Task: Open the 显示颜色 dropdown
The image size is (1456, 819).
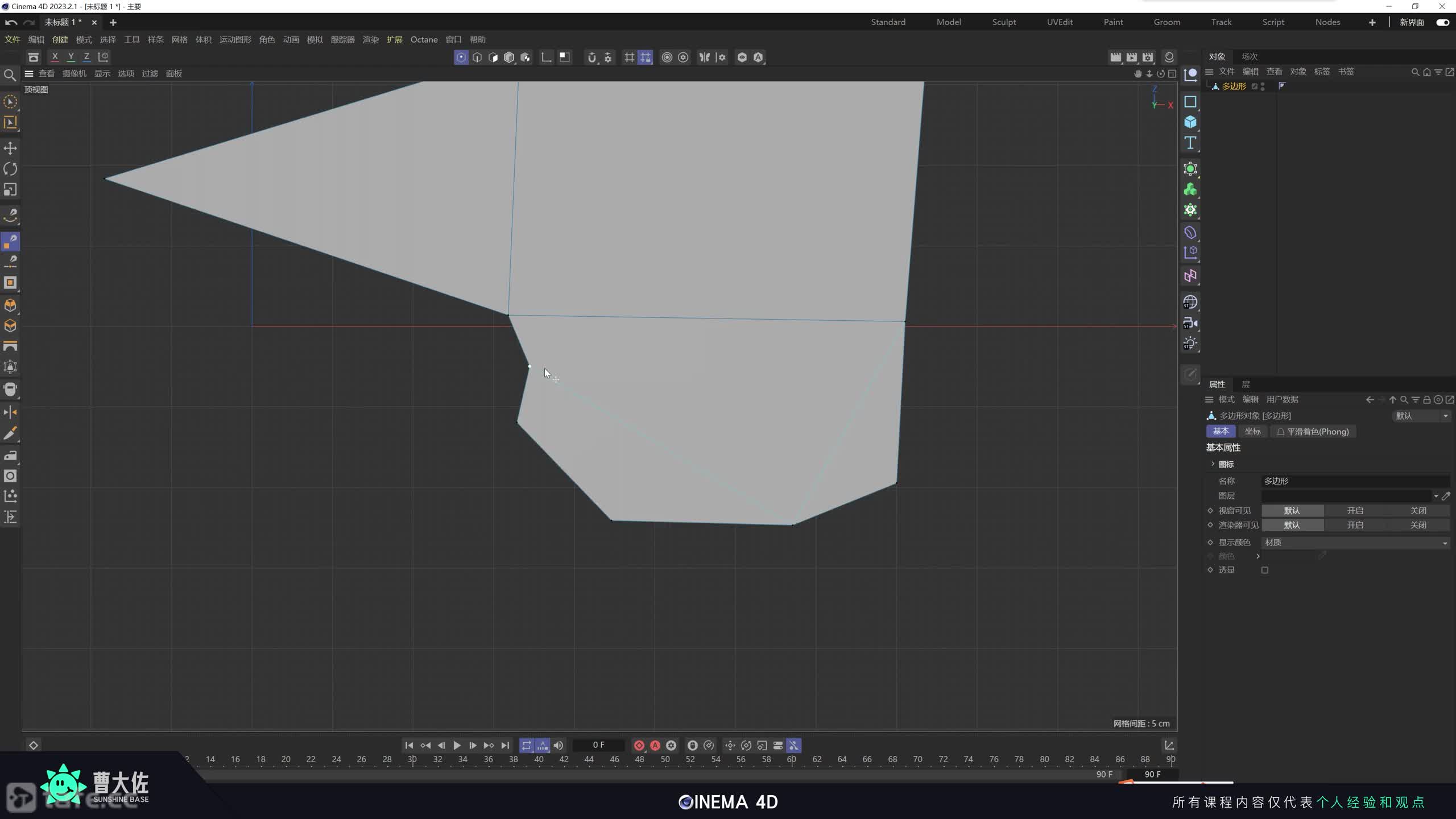Action: click(x=1355, y=543)
